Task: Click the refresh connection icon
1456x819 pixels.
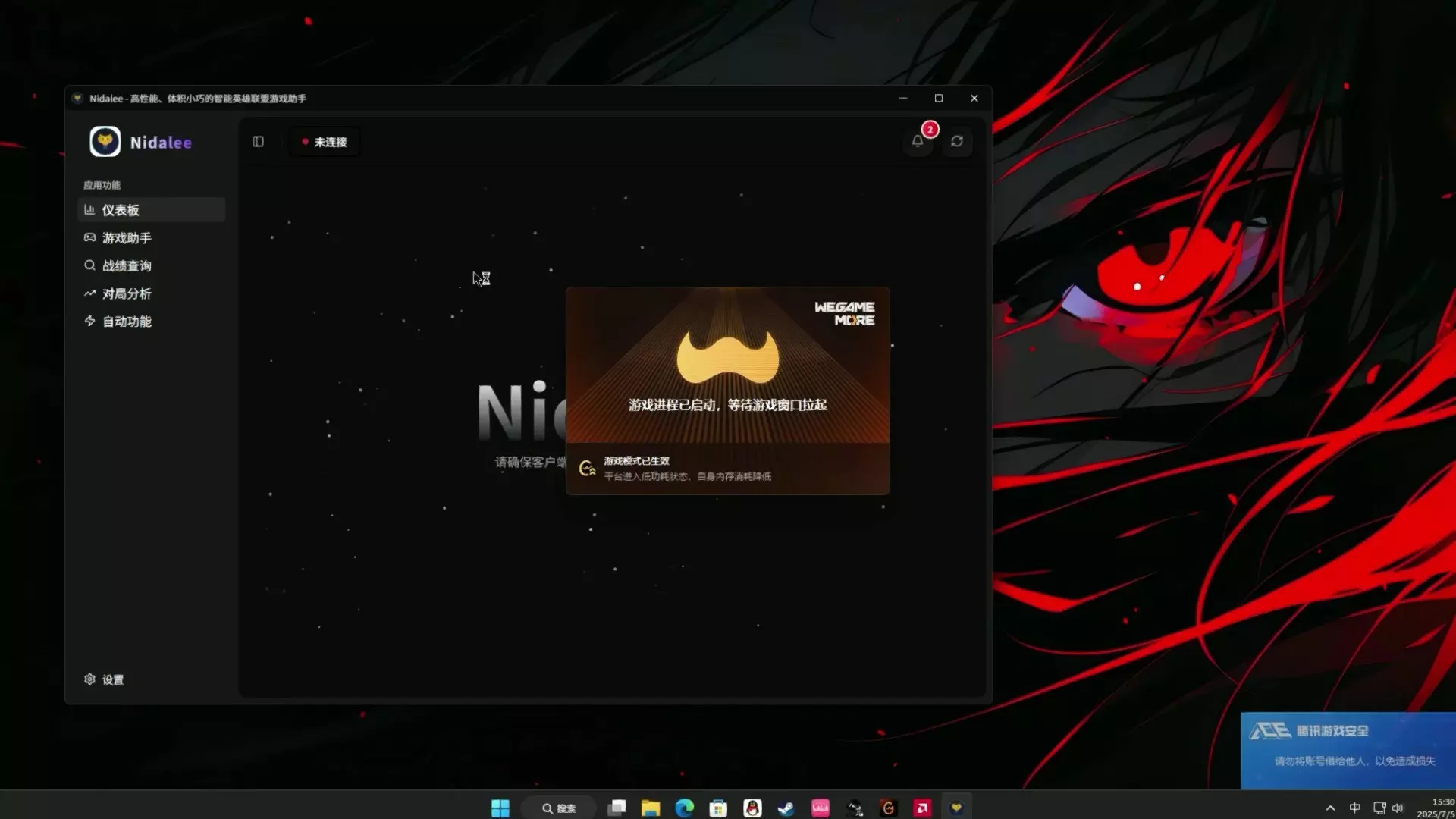Action: click(x=957, y=142)
